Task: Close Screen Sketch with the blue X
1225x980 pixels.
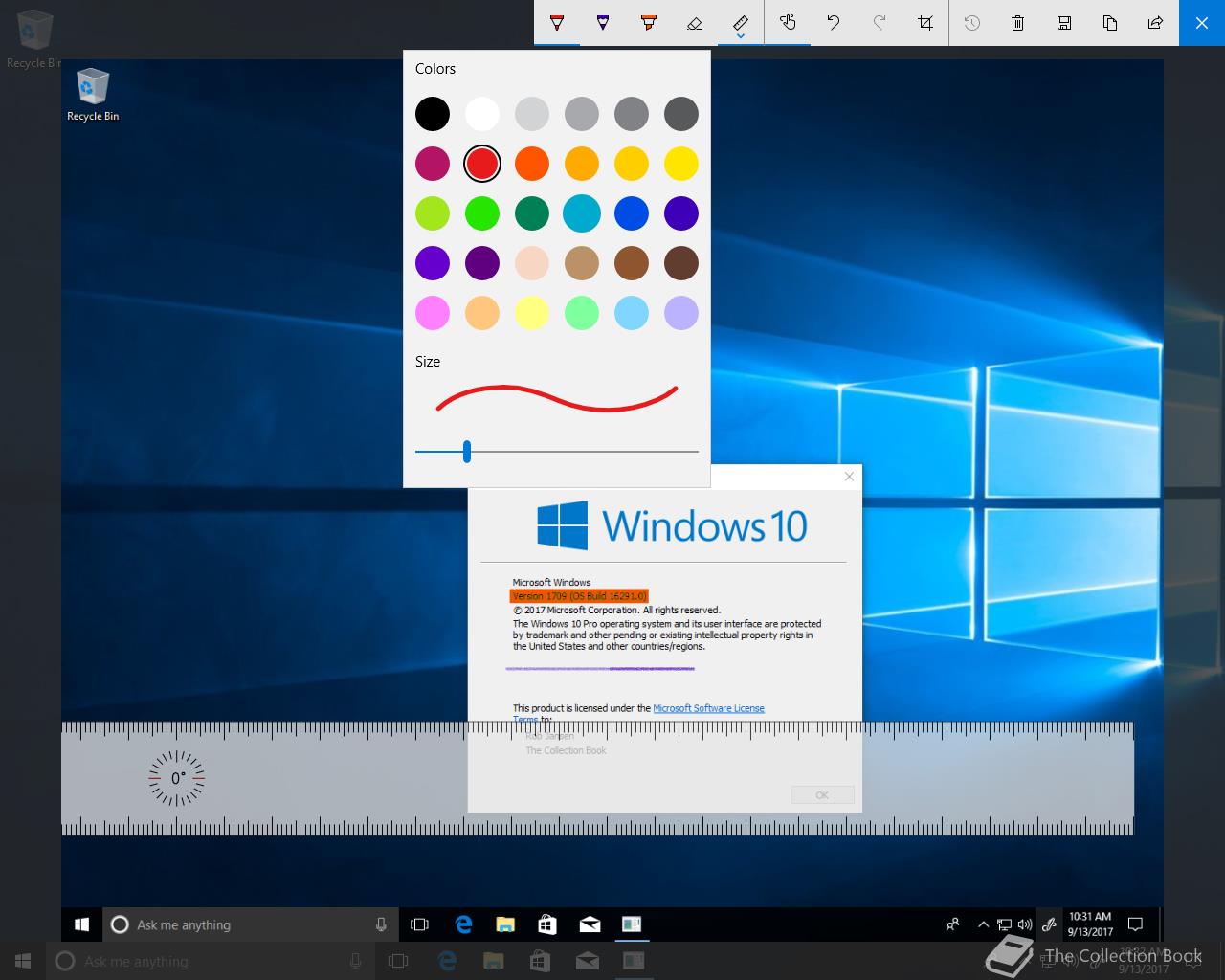Action: tap(1202, 22)
